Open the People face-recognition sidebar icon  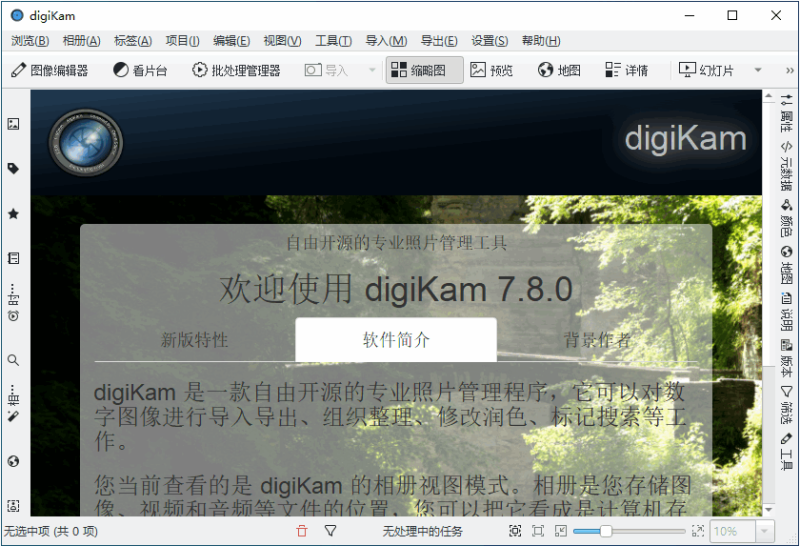coord(13,506)
